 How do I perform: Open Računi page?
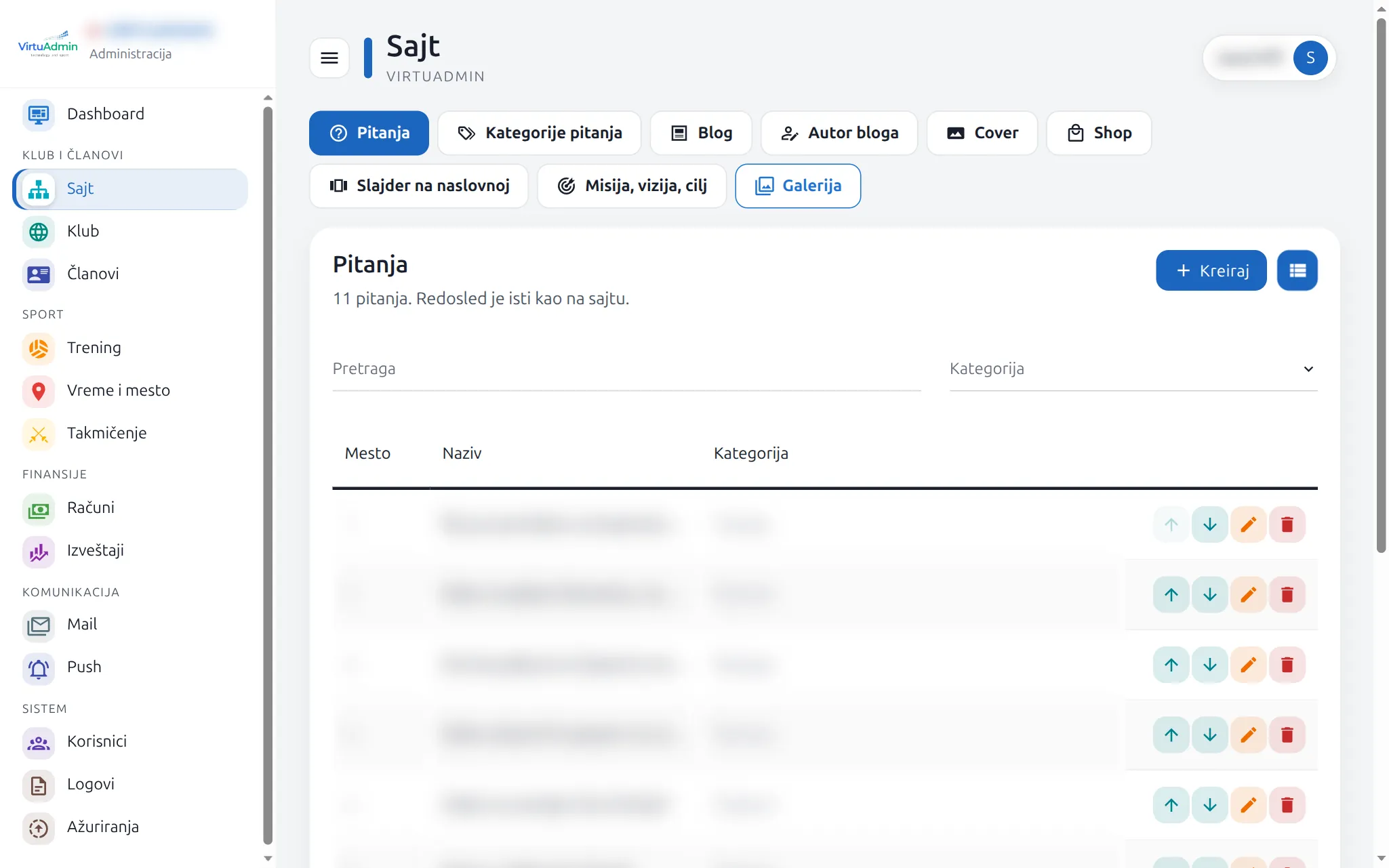130,508
